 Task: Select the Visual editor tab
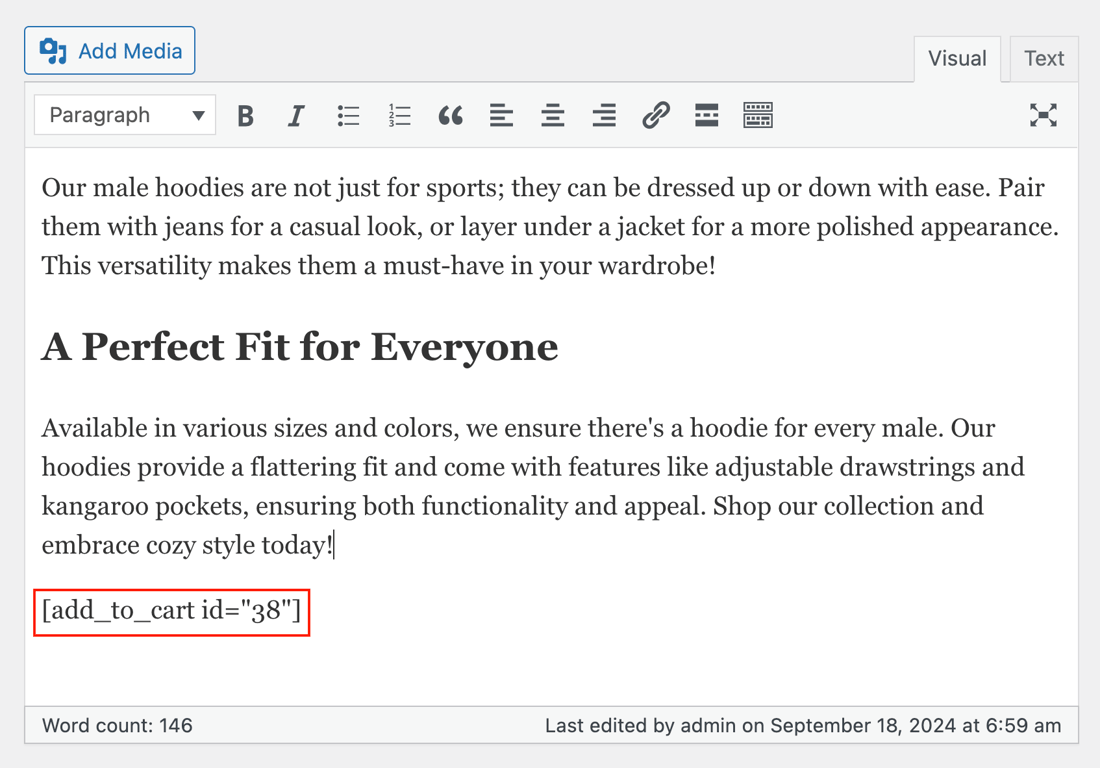[956, 58]
